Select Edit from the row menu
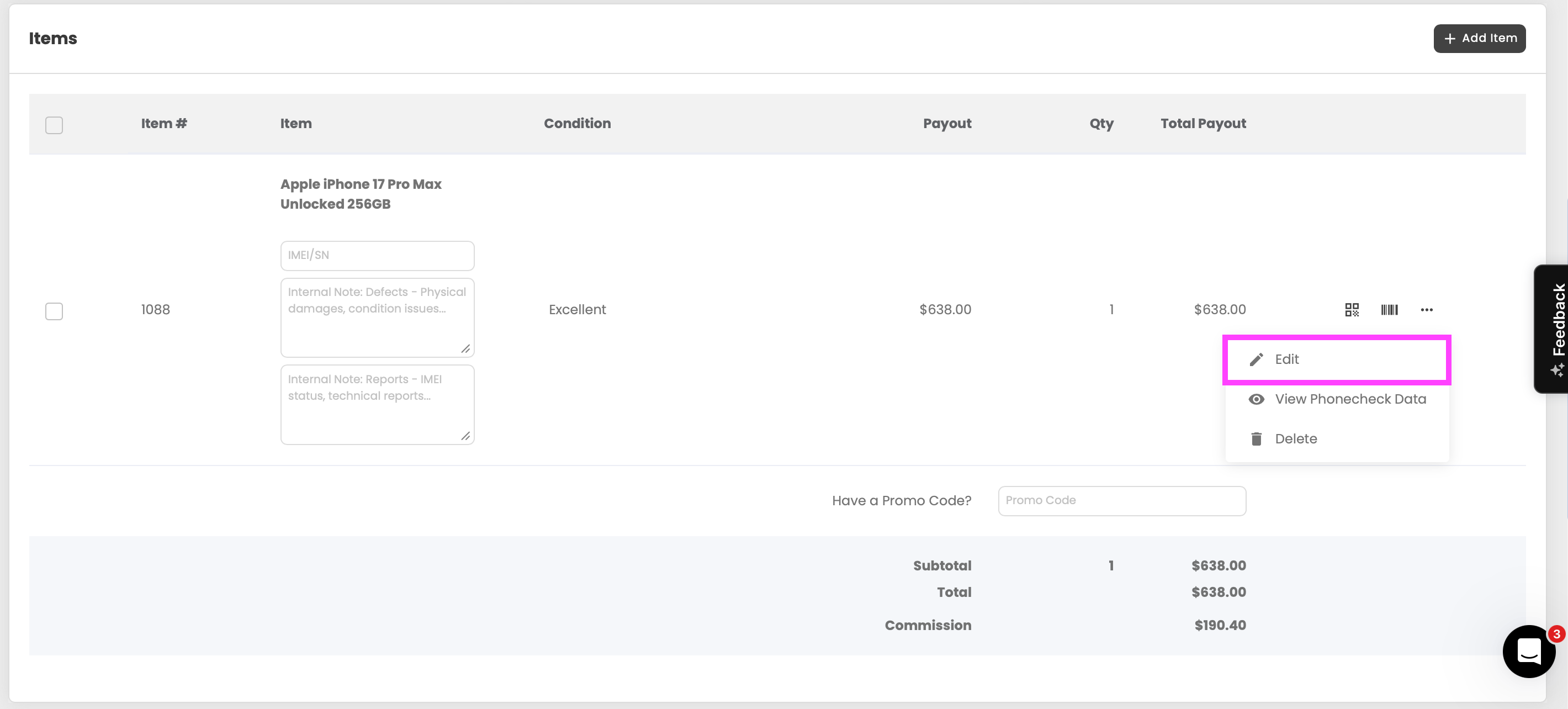 [1337, 359]
